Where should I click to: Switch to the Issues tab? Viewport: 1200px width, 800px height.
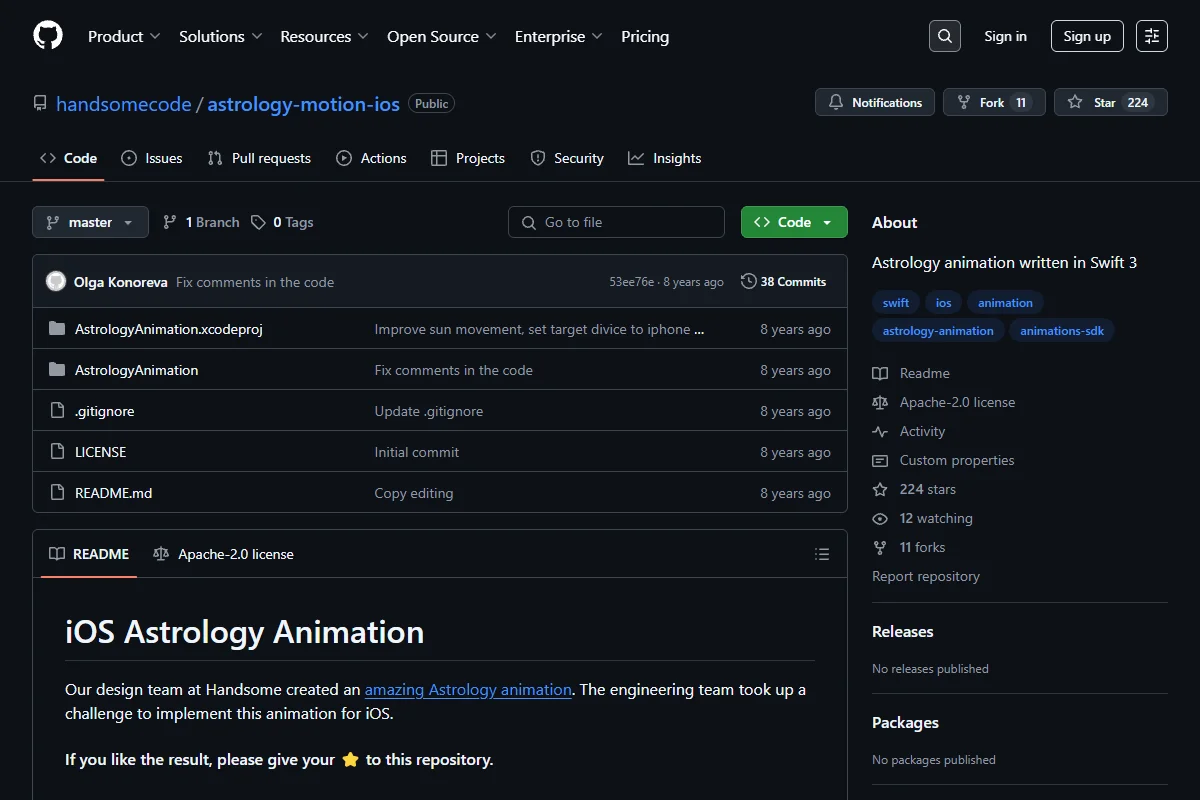pyautogui.click(x=152, y=158)
